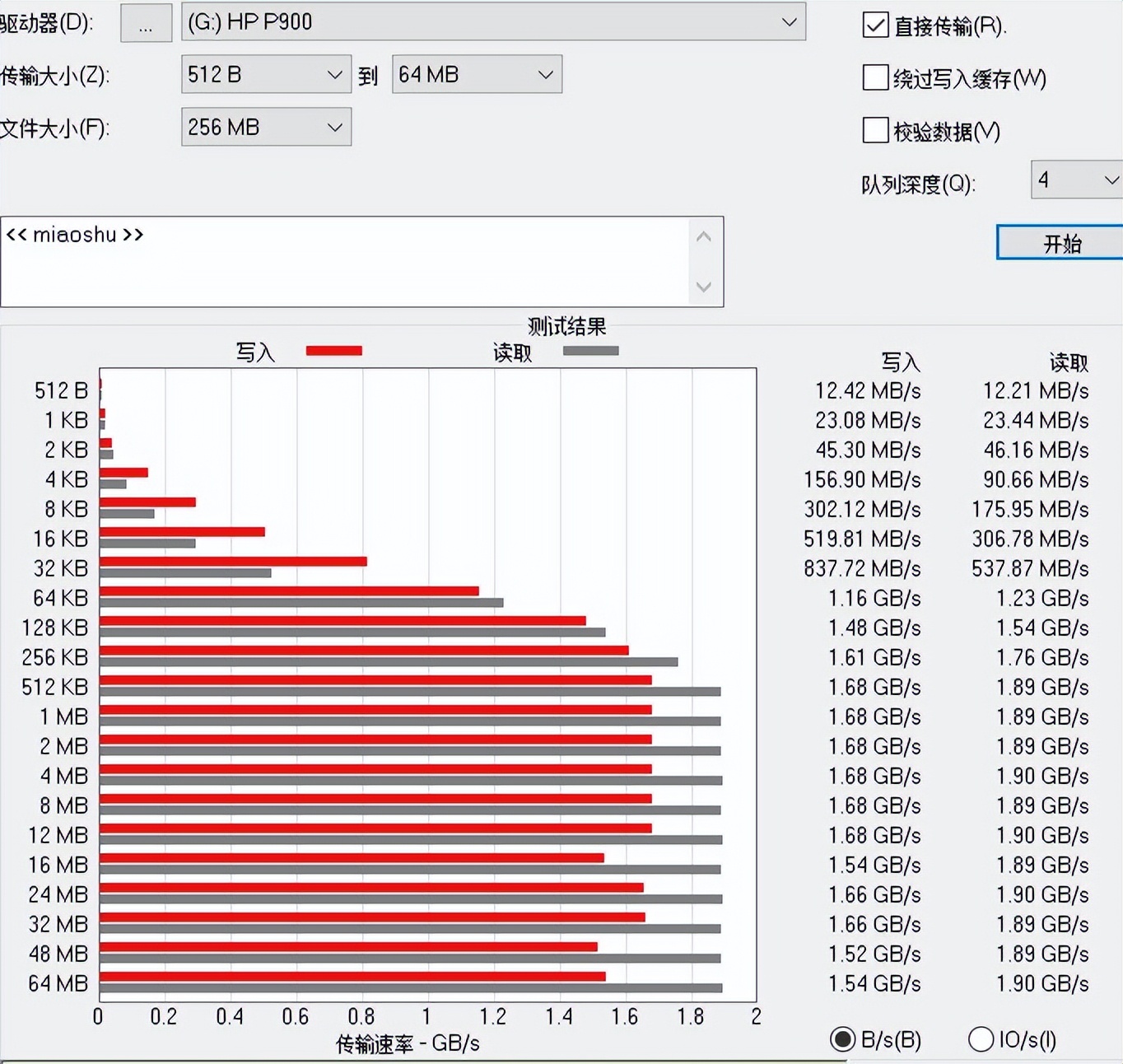Open the 64 MB transfer size dropdown

pyautogui.click(x=545, y=74)
